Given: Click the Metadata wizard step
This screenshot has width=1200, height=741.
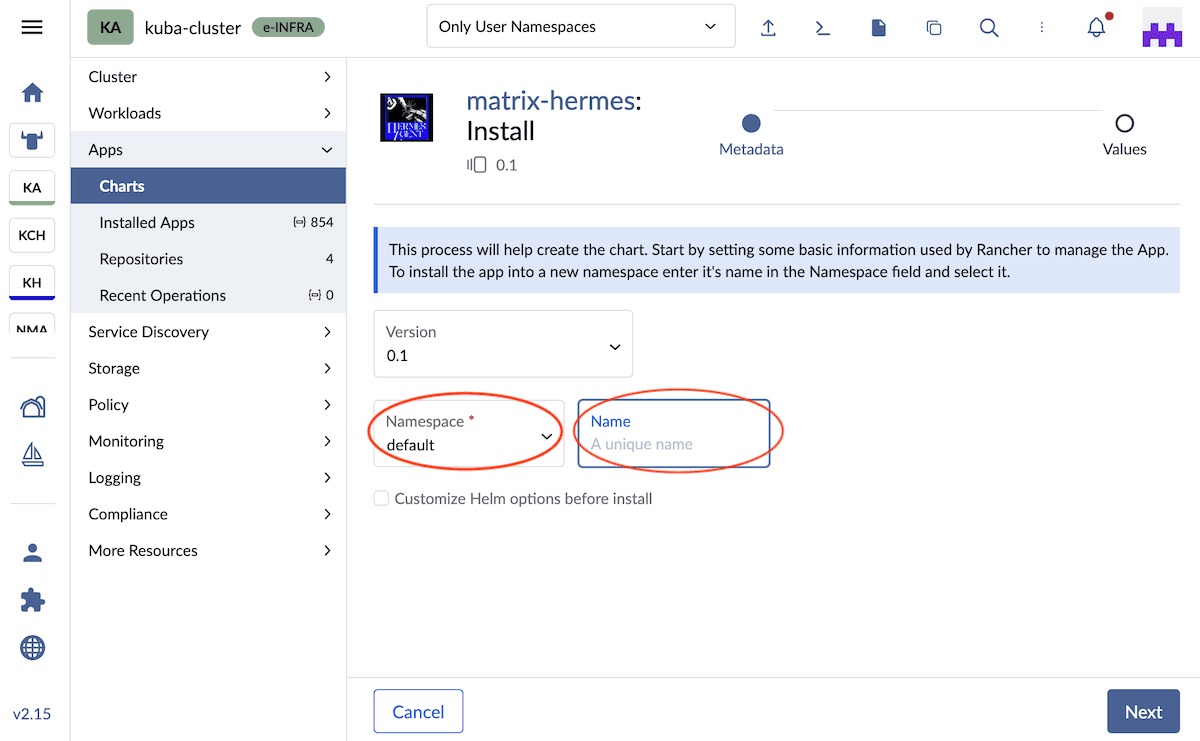Looking at the screenshot, I should click(751, 135).
